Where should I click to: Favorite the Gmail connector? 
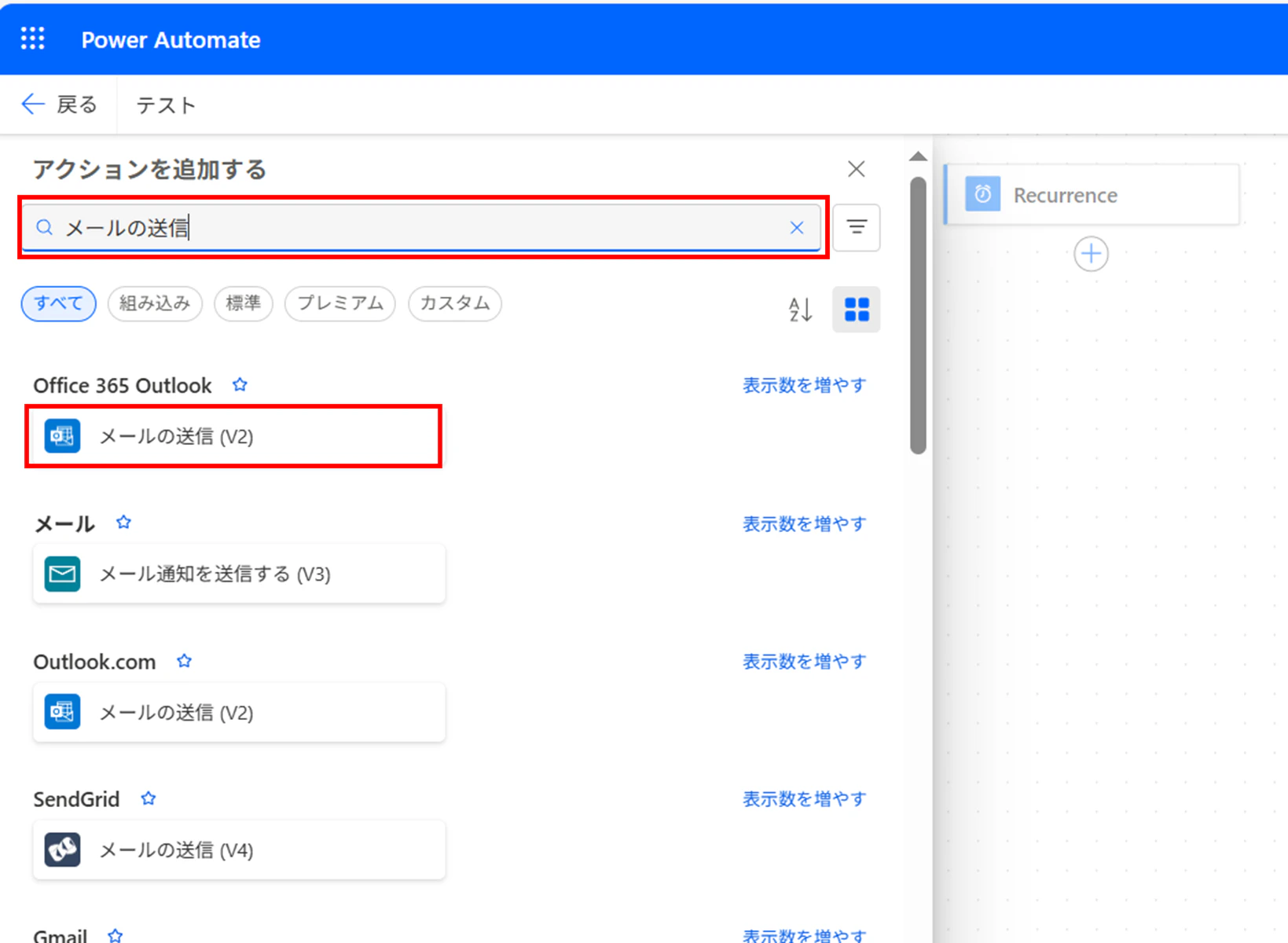tap(116, 935)
